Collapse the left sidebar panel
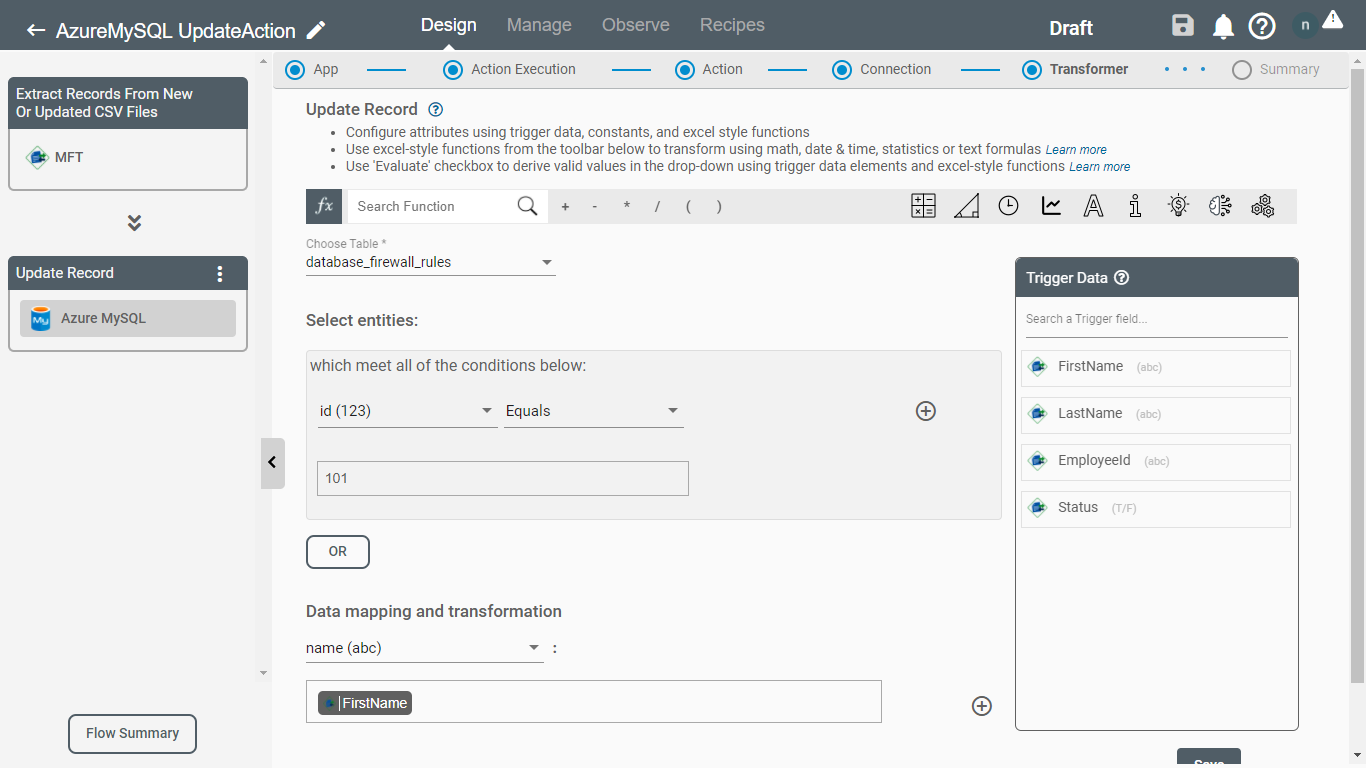 click(x=272, y=463)
